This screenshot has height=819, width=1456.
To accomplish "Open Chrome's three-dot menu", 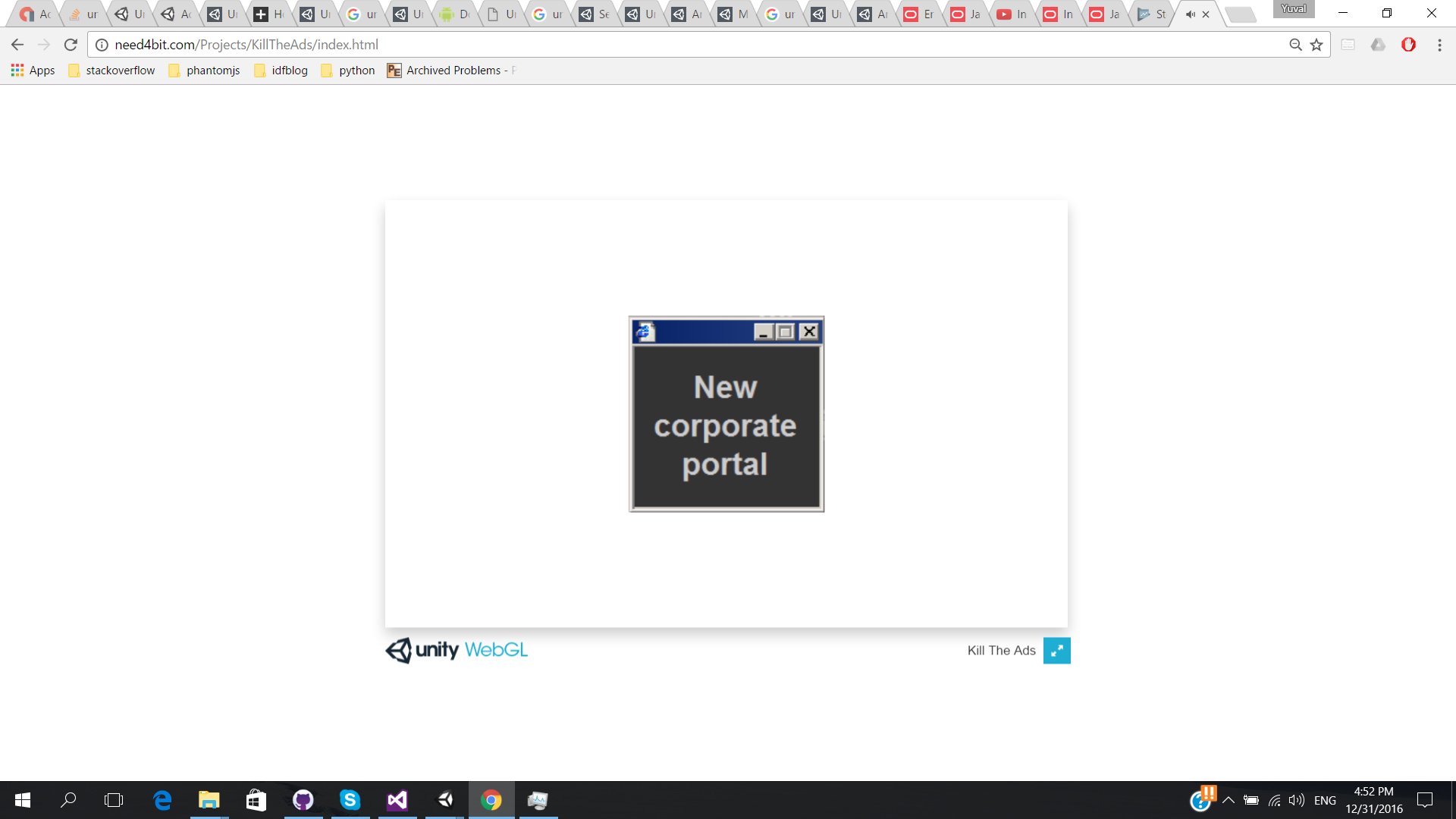I will pos(1439,45).
